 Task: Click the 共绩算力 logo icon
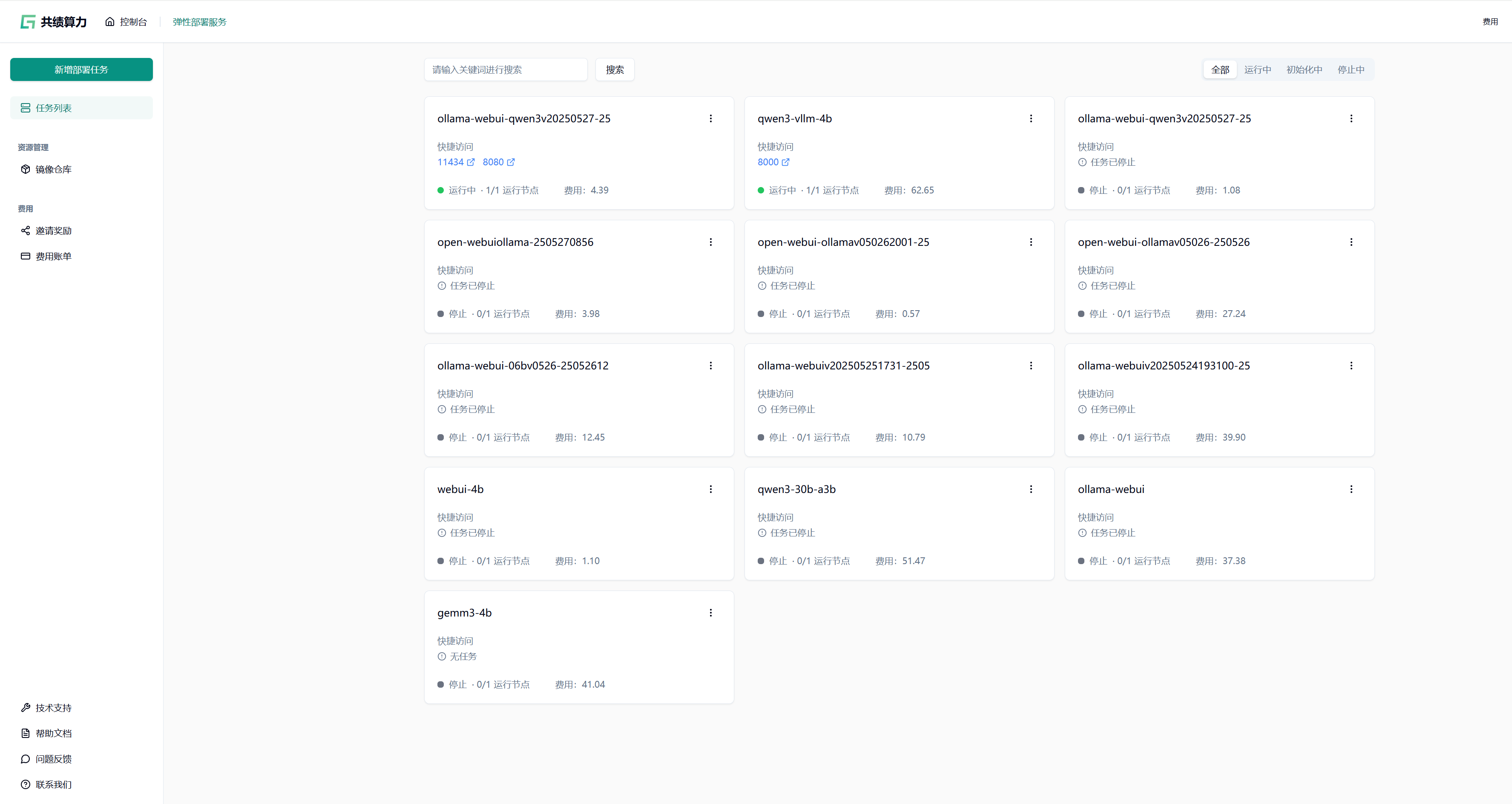[28, 22]
